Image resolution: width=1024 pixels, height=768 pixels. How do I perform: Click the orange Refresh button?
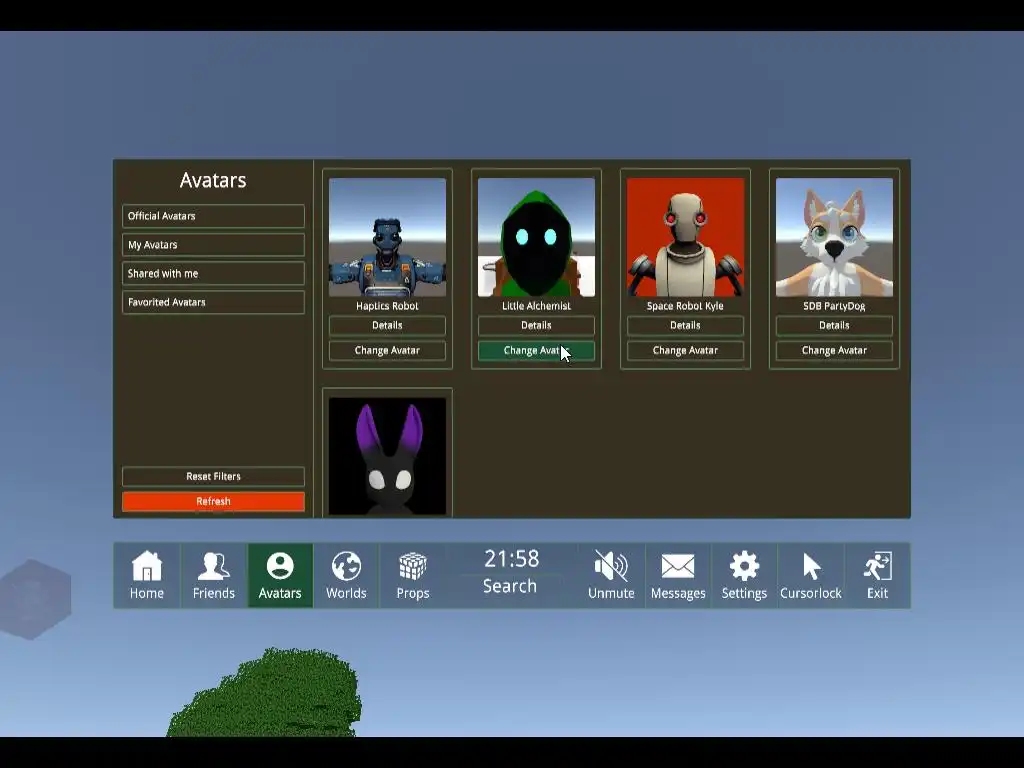[x=214, y=502]
